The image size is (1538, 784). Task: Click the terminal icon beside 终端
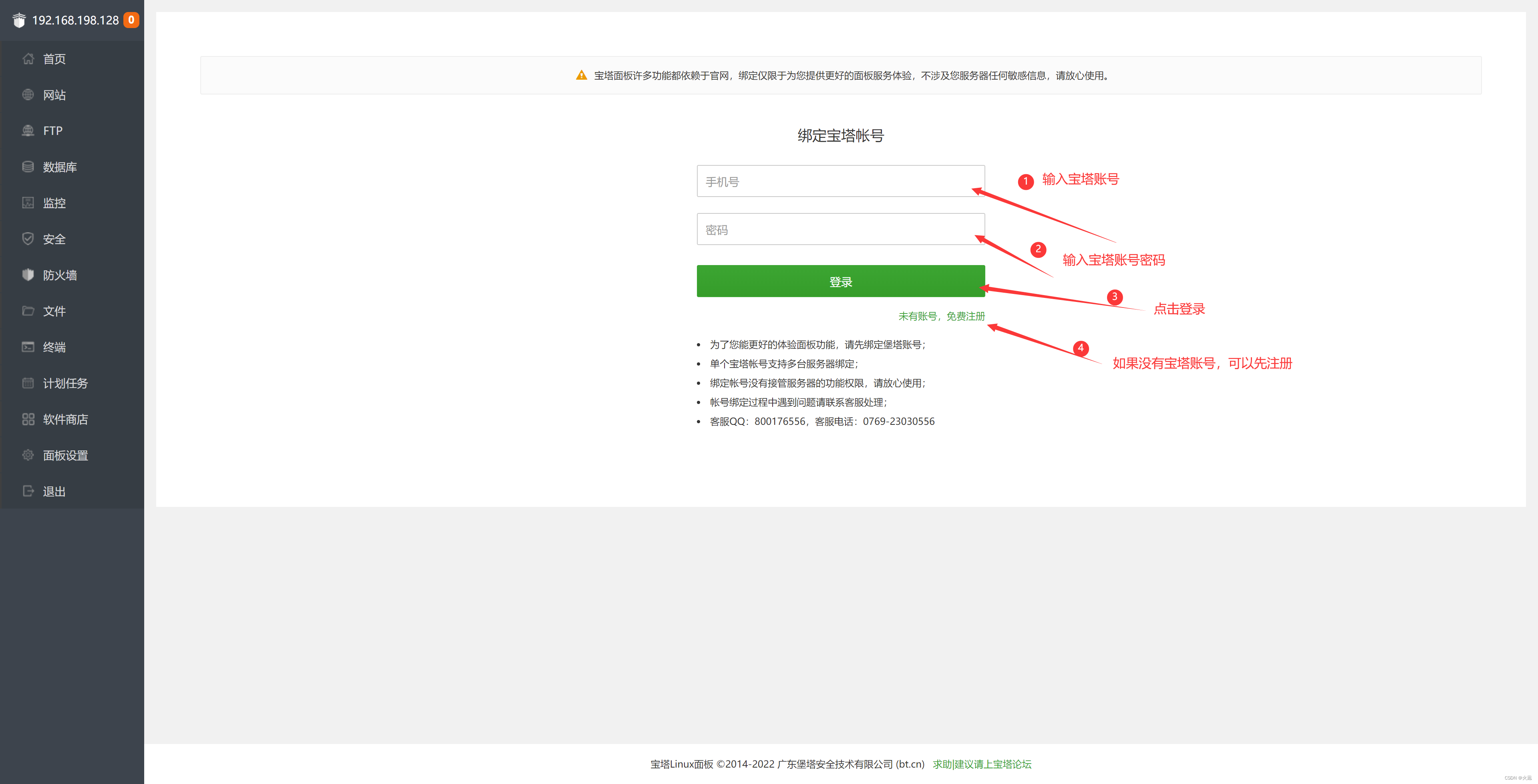(28, 347)
